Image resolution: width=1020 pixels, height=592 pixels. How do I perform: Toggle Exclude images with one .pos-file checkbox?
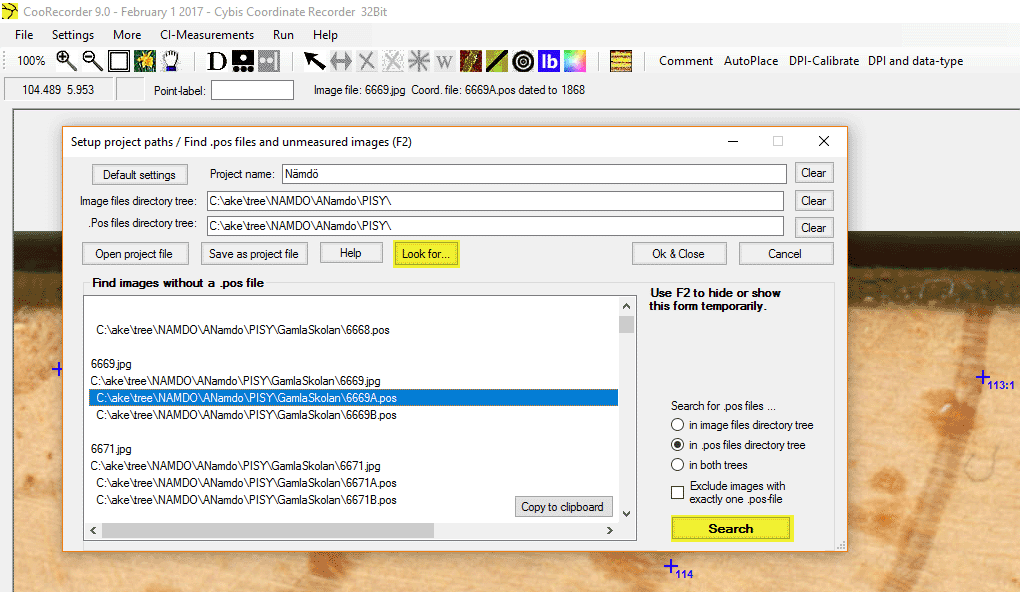pyautogui.click(x=677, y=492)
